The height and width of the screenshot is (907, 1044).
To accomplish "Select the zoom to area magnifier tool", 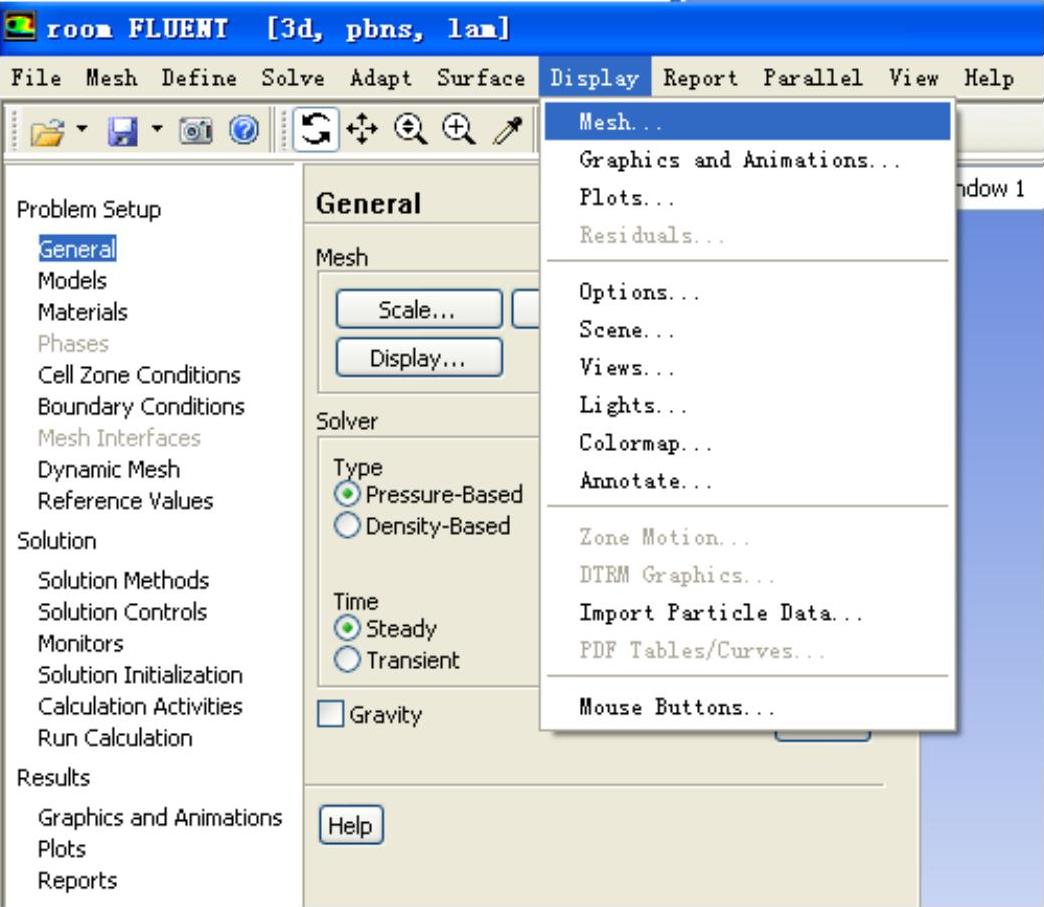I will pos(459,129).
